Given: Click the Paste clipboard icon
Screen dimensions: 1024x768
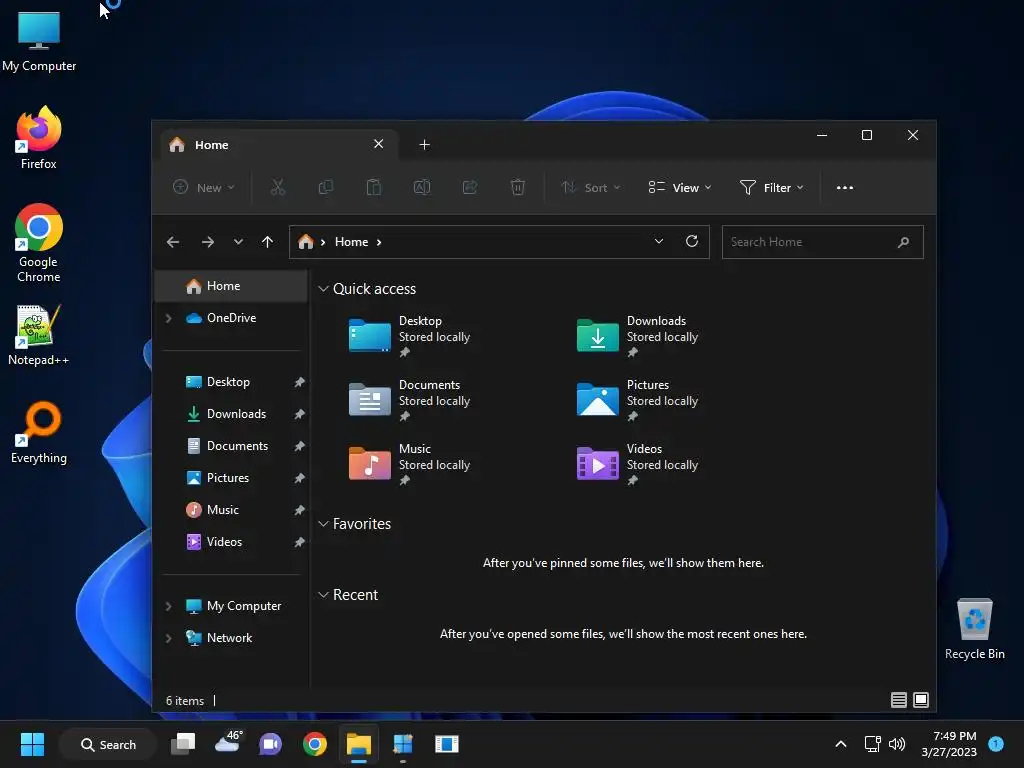Looking at the screenshot, I should point(374,187).
